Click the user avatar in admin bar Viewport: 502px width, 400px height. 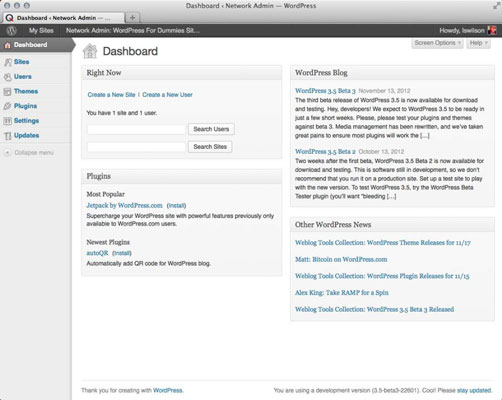click(x=492, y=30)
